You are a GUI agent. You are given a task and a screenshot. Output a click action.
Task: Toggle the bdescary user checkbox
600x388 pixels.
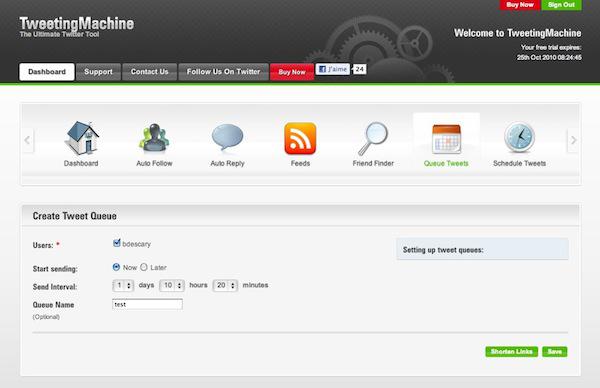coord(117,243)
